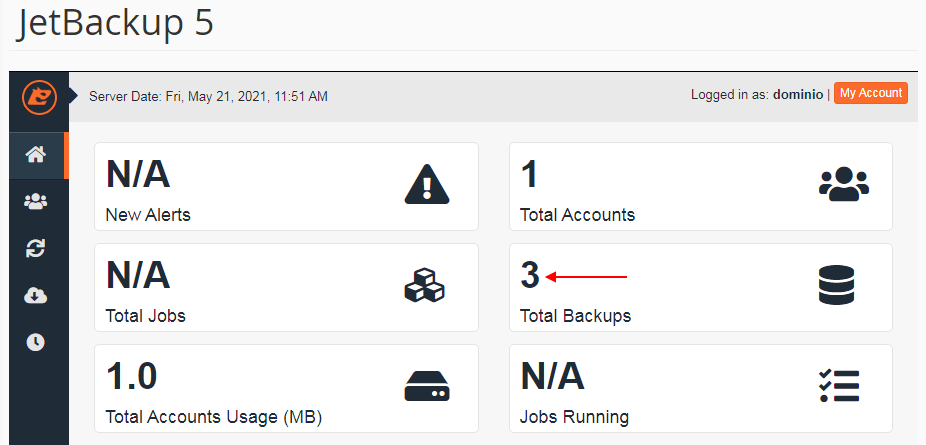Click the N/A value above Jobs Running
Image resolution: width=926 pixels, height=445 pixels.
(x=553, y=377)
